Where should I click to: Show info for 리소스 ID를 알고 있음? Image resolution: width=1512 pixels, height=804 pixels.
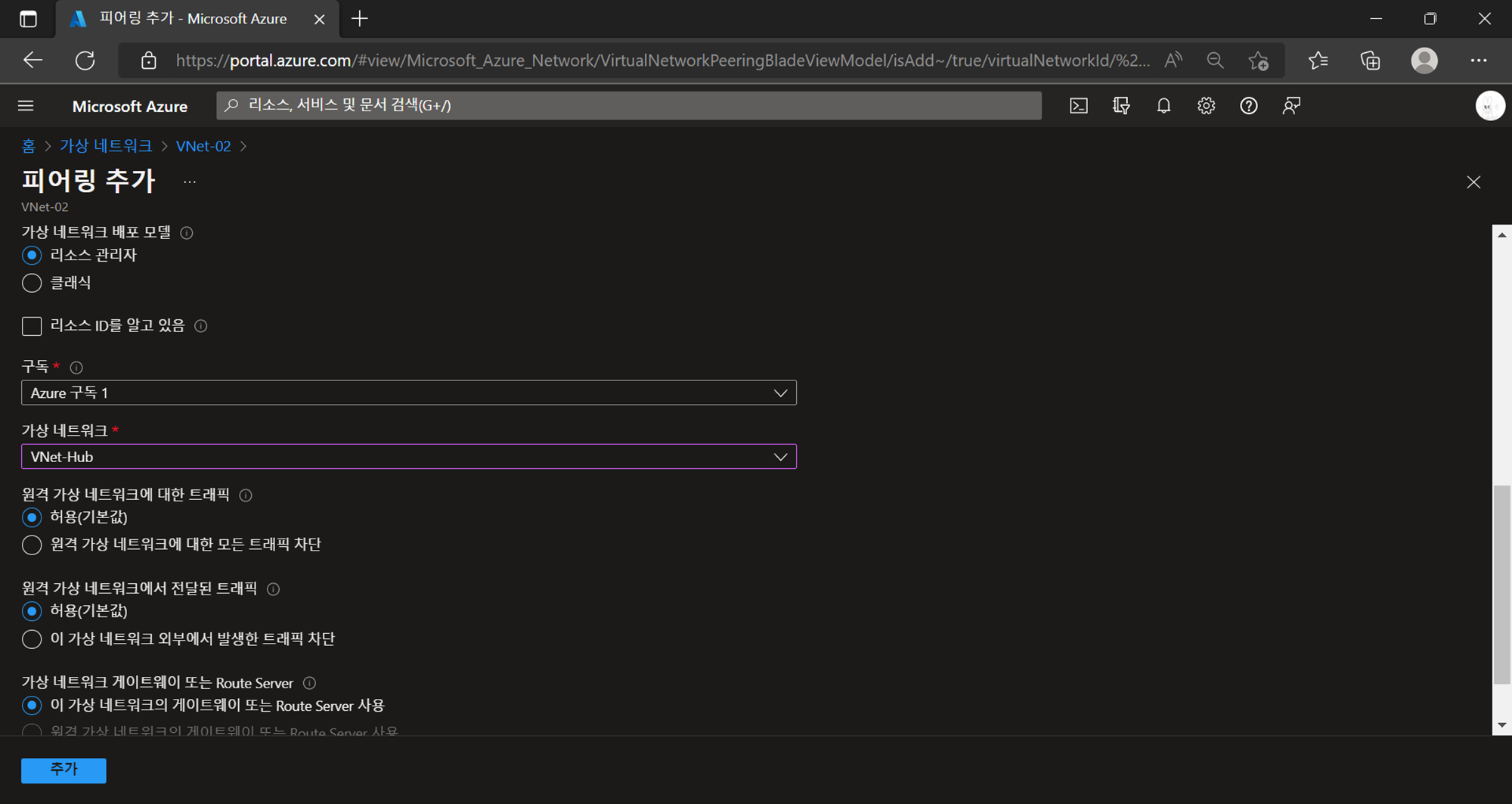[x=200, y=326]
